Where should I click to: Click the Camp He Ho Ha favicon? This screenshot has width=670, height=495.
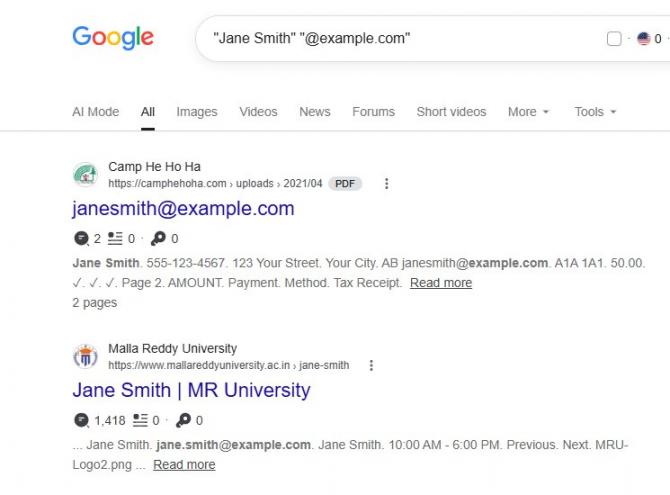[x=85, y=174]
